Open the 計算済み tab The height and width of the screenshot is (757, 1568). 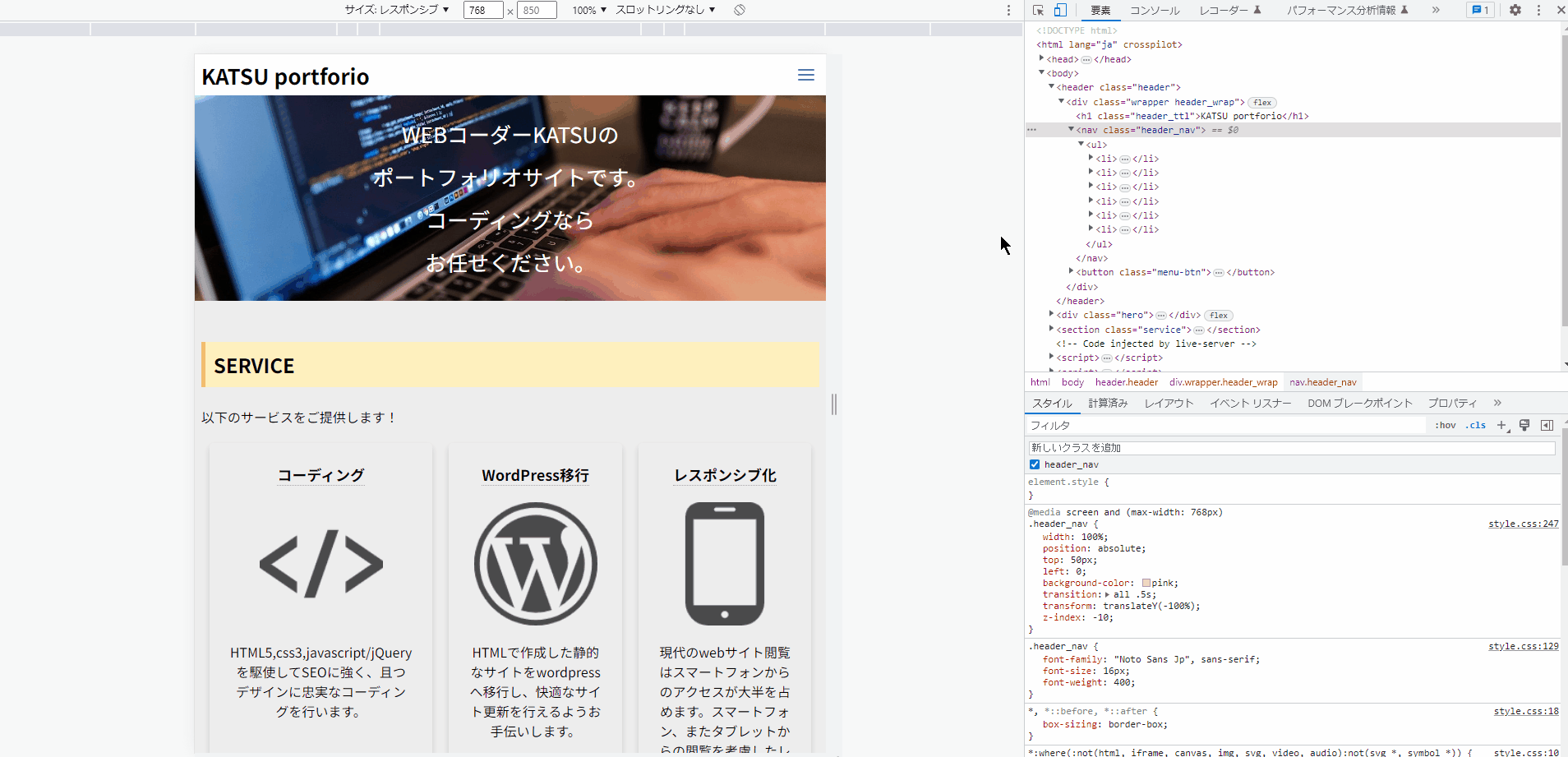(x=1108, y=403)
